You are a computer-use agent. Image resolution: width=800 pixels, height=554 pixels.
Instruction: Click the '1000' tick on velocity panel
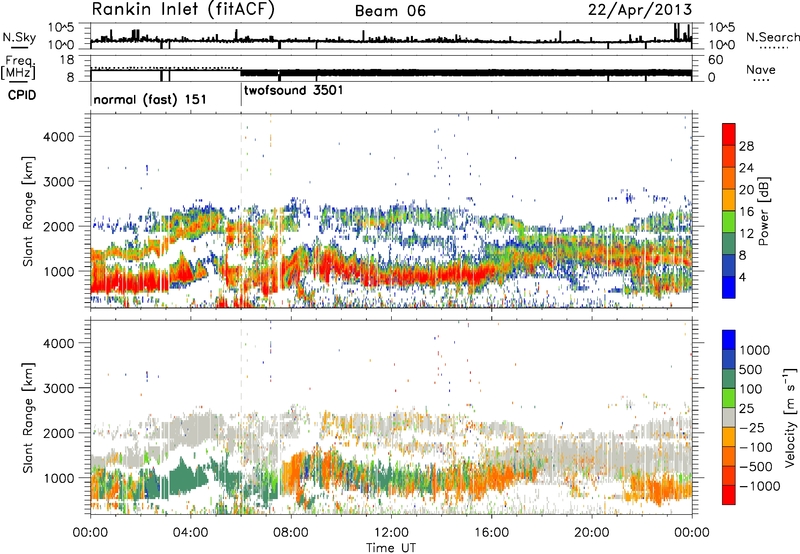(58, 478)
